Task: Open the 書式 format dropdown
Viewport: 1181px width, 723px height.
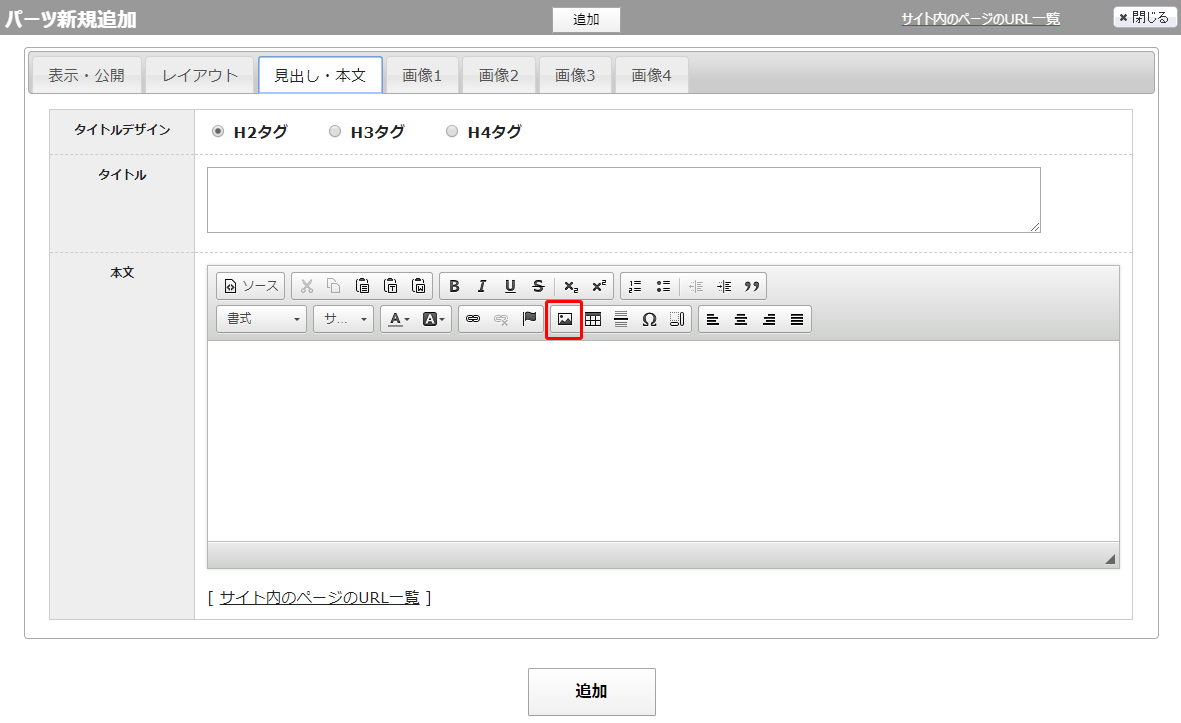Action: click(261, 319)
